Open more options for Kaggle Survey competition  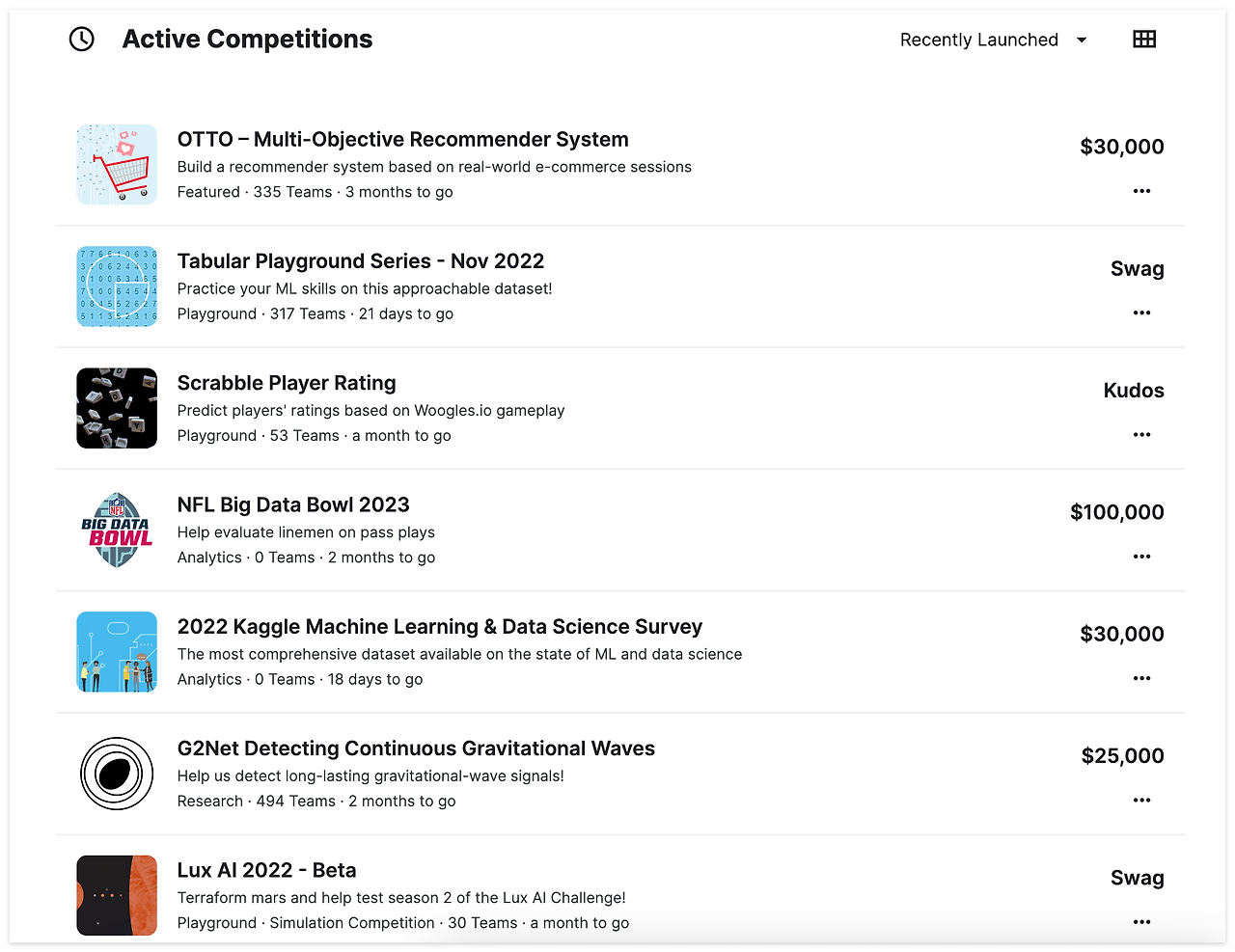click(1141, 678)
